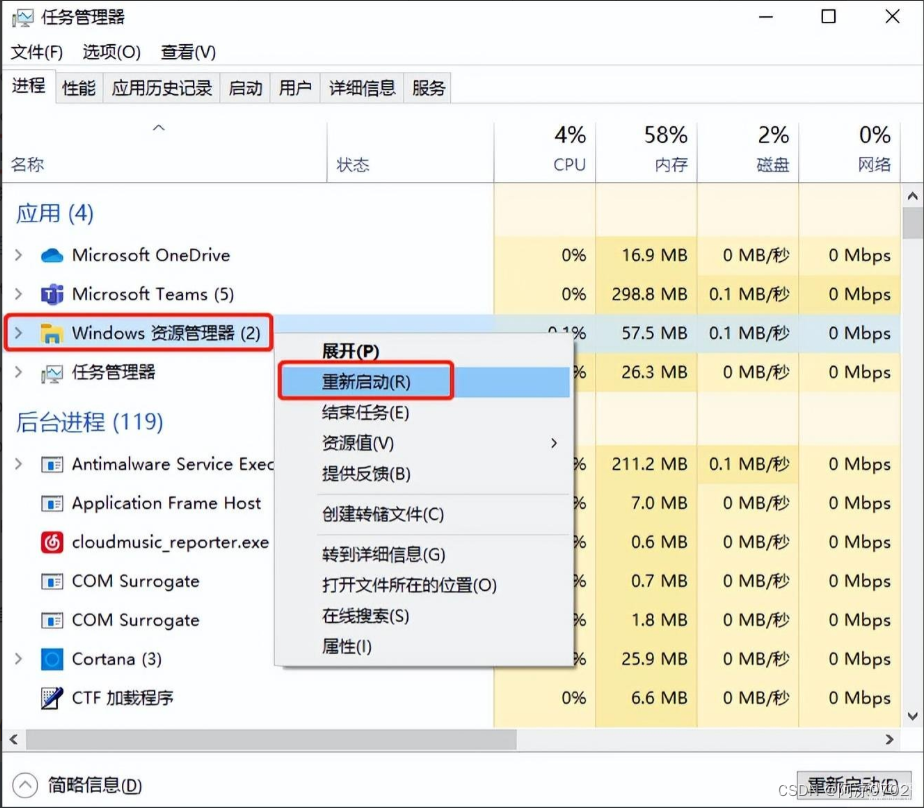The width and height of the screenshot is (924, 808).
Task: Switch to the 详细信息 tab
Action: [x=362, y=88]
